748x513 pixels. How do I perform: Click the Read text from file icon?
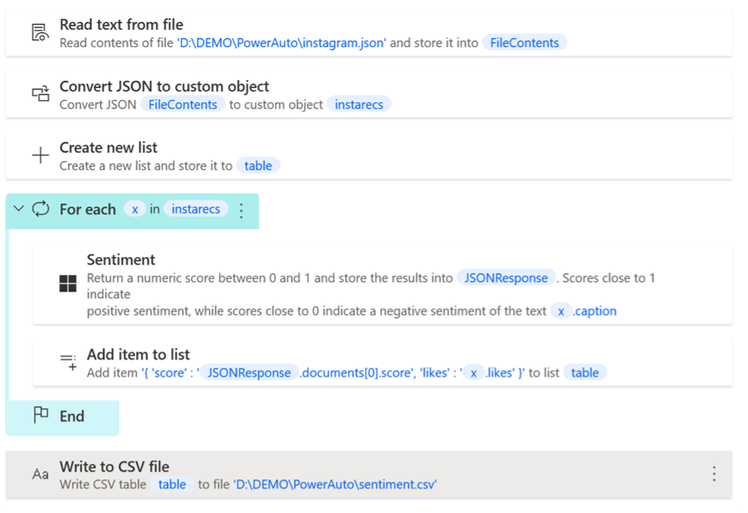tap(40, 33)
